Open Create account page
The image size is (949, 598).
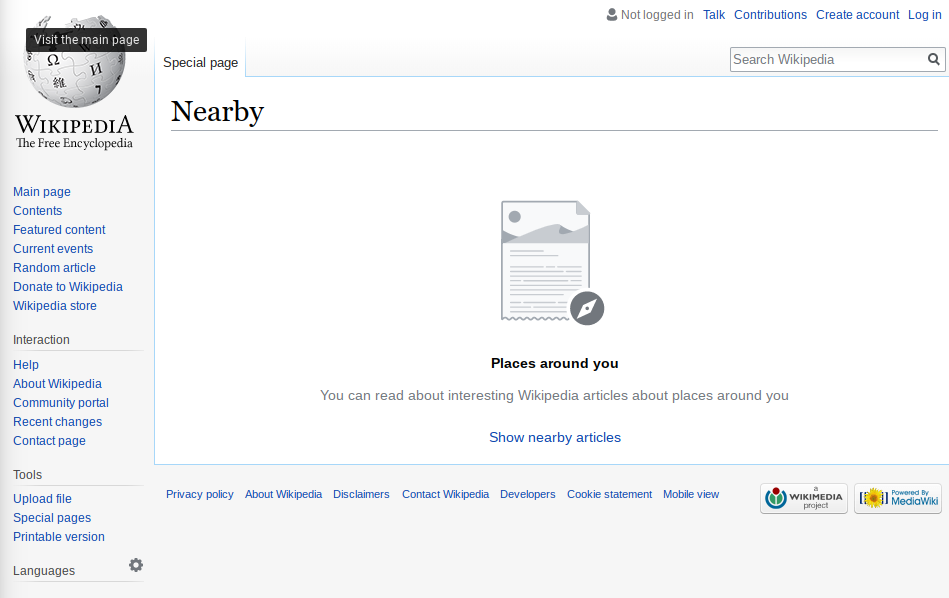tap(857, 15)
